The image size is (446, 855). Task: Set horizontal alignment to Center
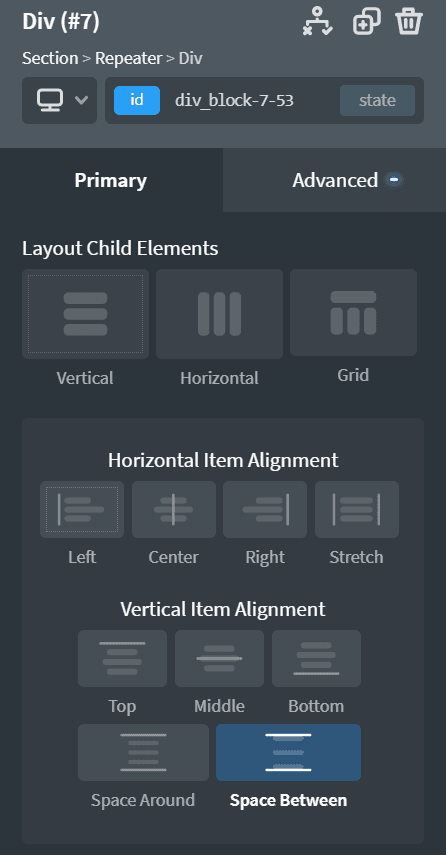(173, 509)
